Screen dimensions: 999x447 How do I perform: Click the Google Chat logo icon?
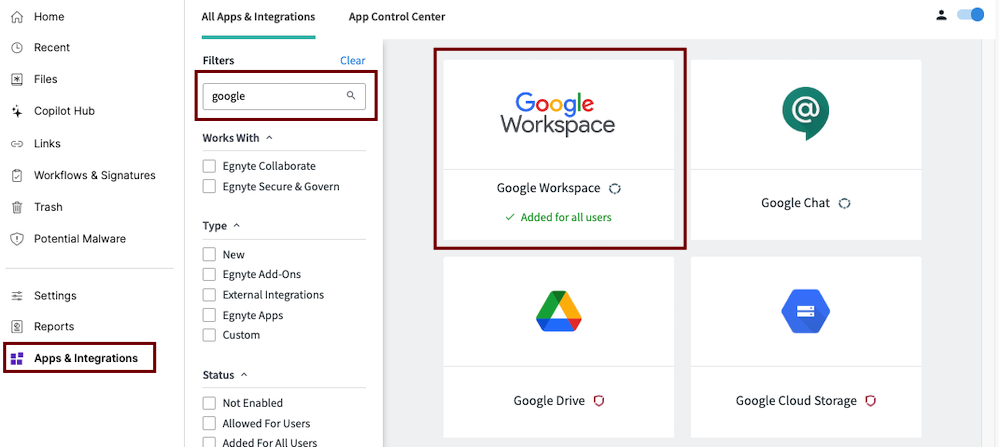pyautogui.click(x=805, y=113)
